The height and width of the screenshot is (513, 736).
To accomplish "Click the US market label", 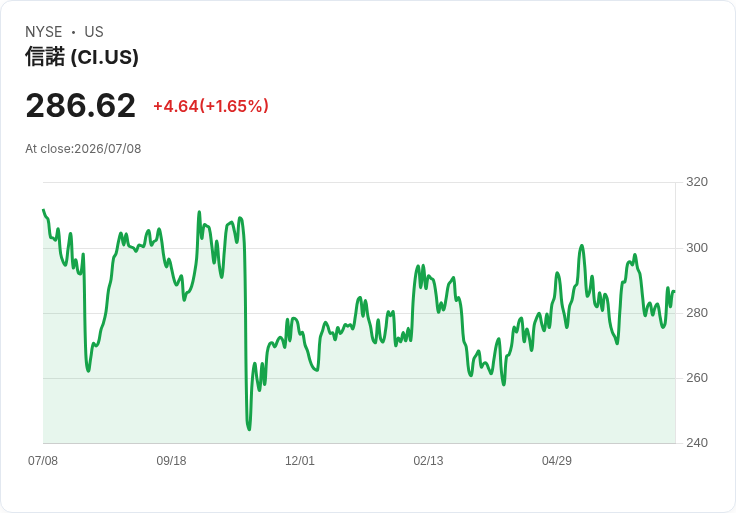I will pyautogui.click(x=94, y=32).
